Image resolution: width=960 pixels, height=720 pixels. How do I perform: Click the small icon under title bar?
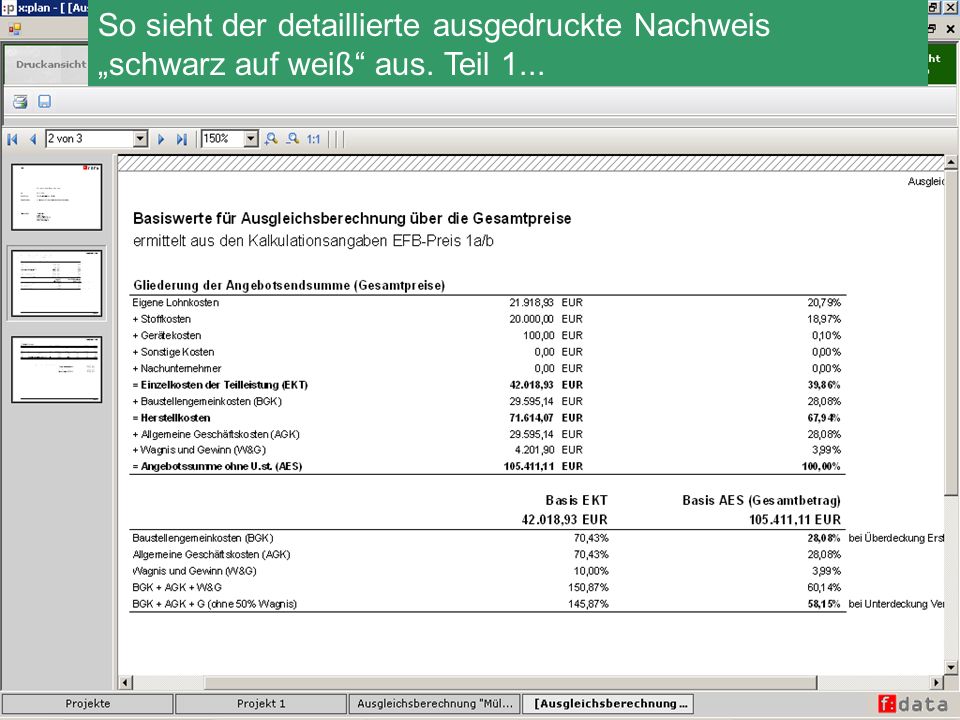pos(15,29)
